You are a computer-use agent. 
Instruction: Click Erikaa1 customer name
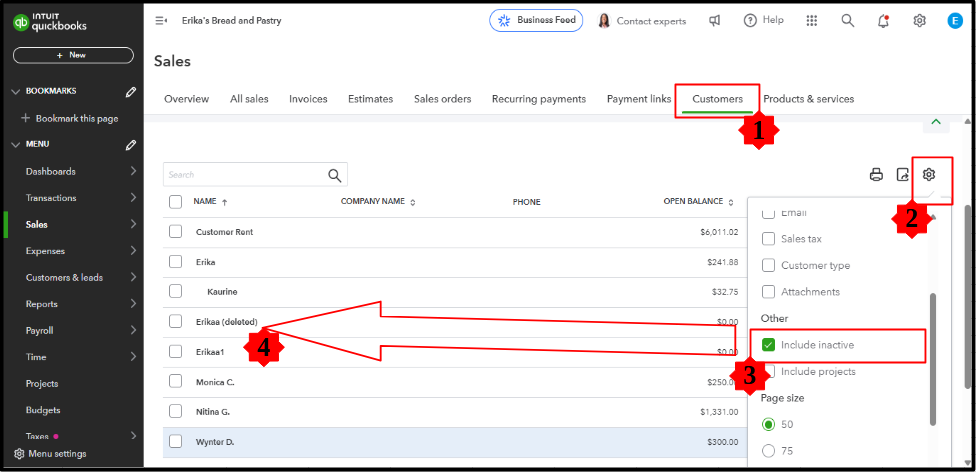click(x=210, y=352)
